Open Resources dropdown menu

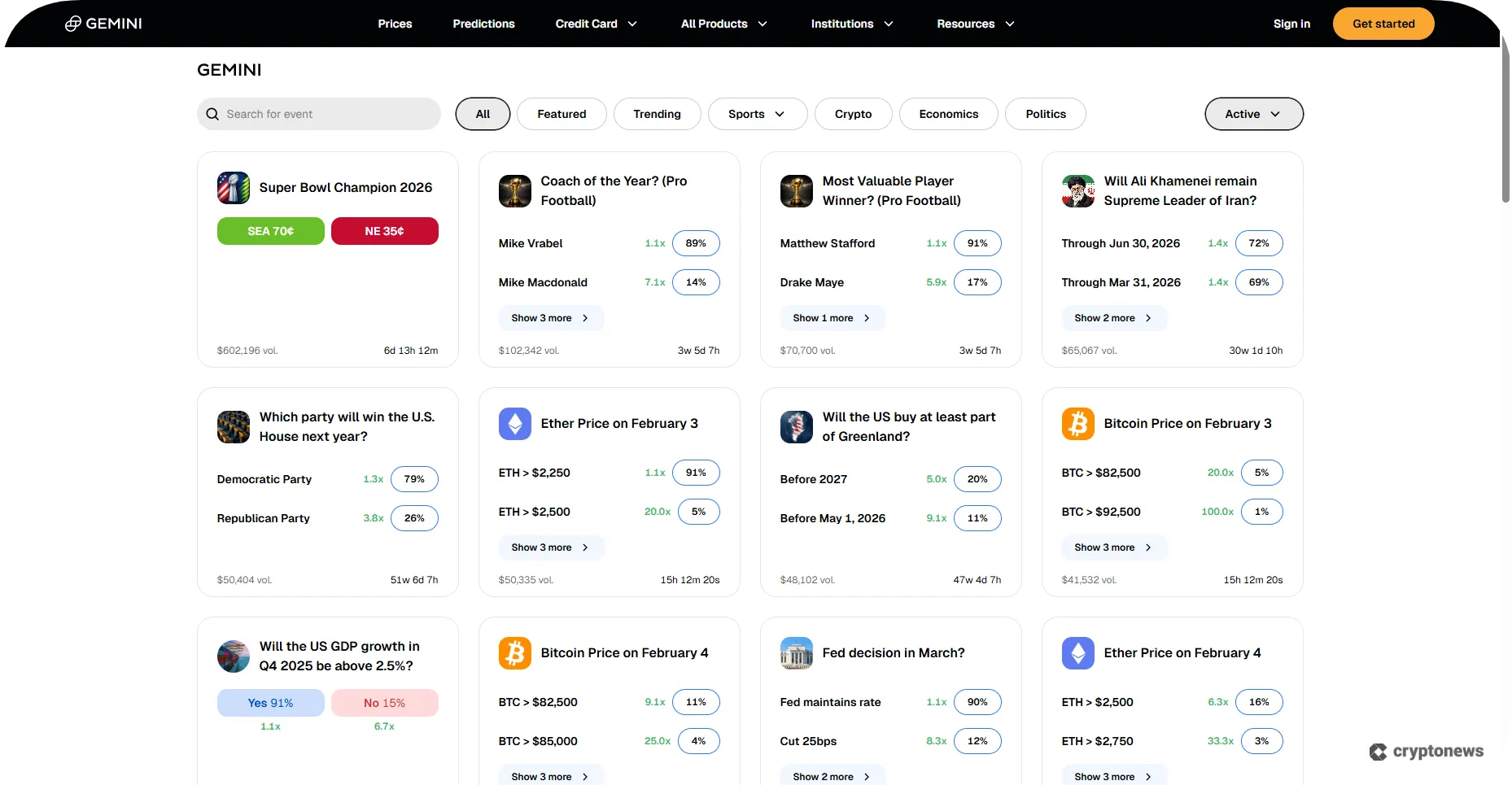pos(976,24)
